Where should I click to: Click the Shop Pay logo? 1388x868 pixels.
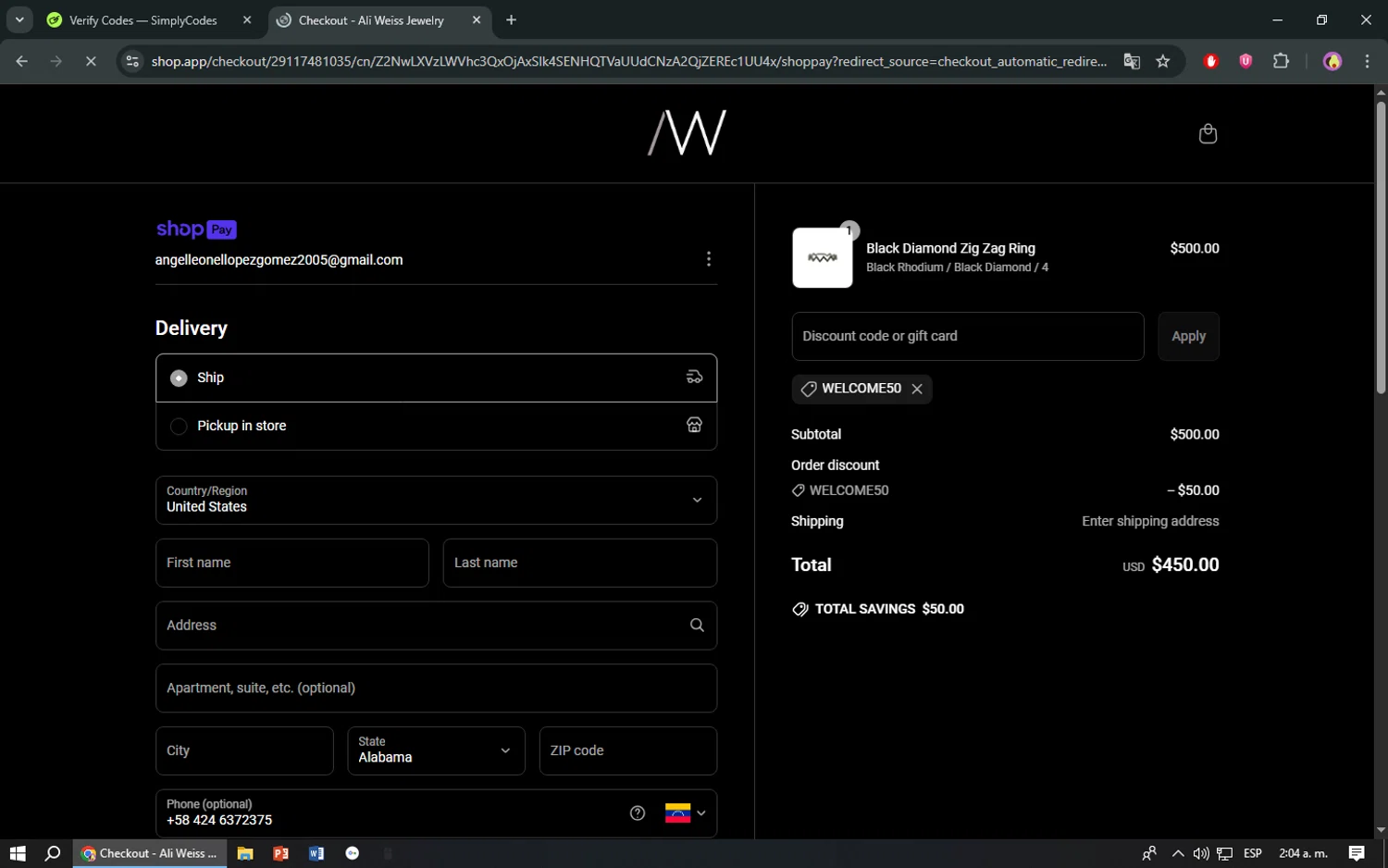196,229
